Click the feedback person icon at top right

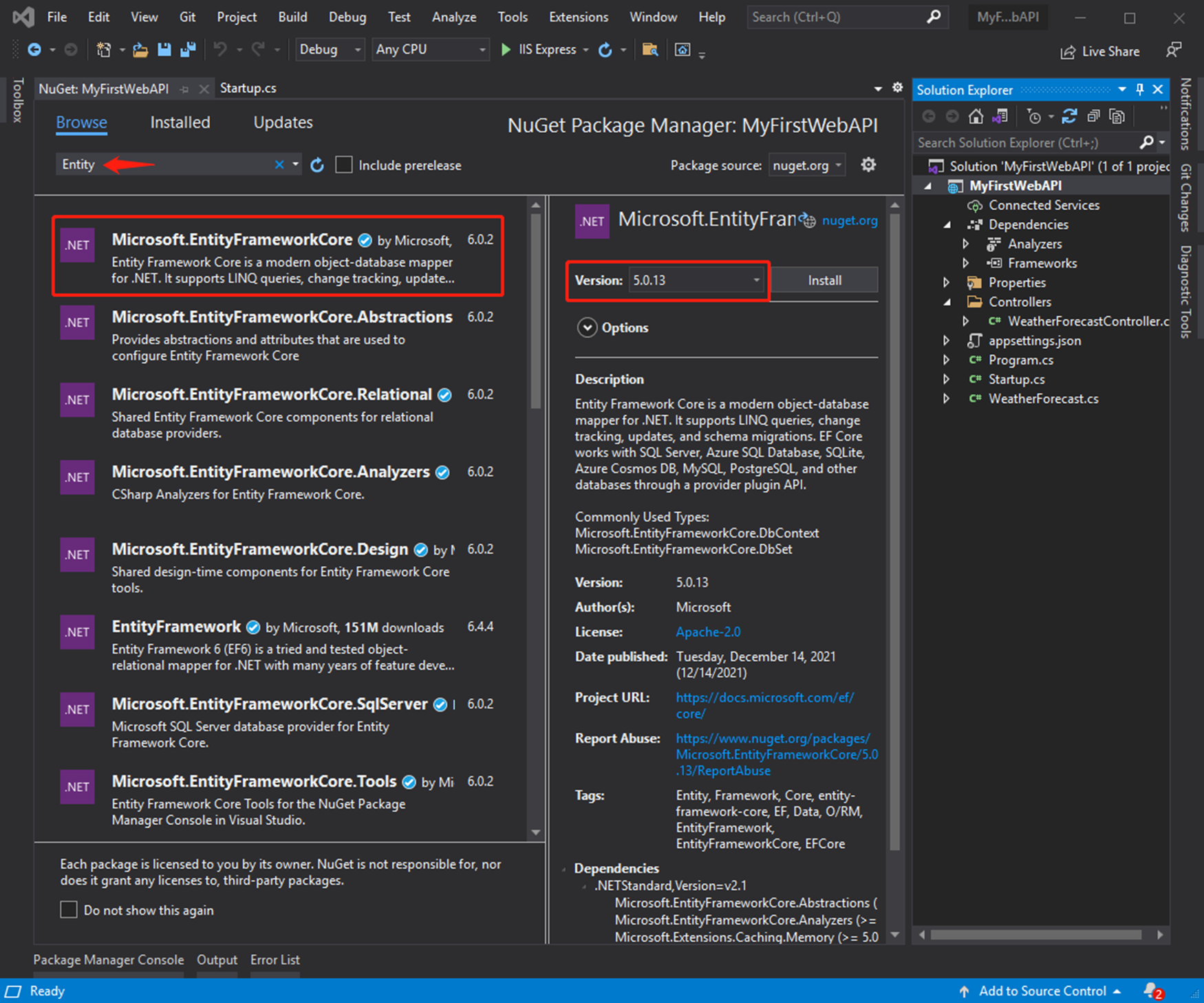[x=1174, y=50]
